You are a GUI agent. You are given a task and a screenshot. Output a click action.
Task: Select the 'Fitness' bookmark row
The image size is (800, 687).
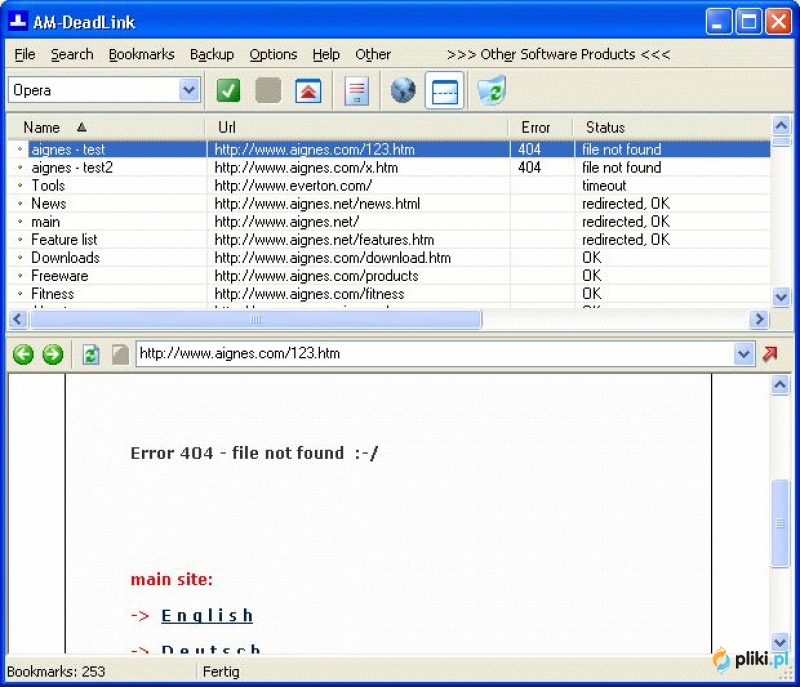[x=389, y=294]
